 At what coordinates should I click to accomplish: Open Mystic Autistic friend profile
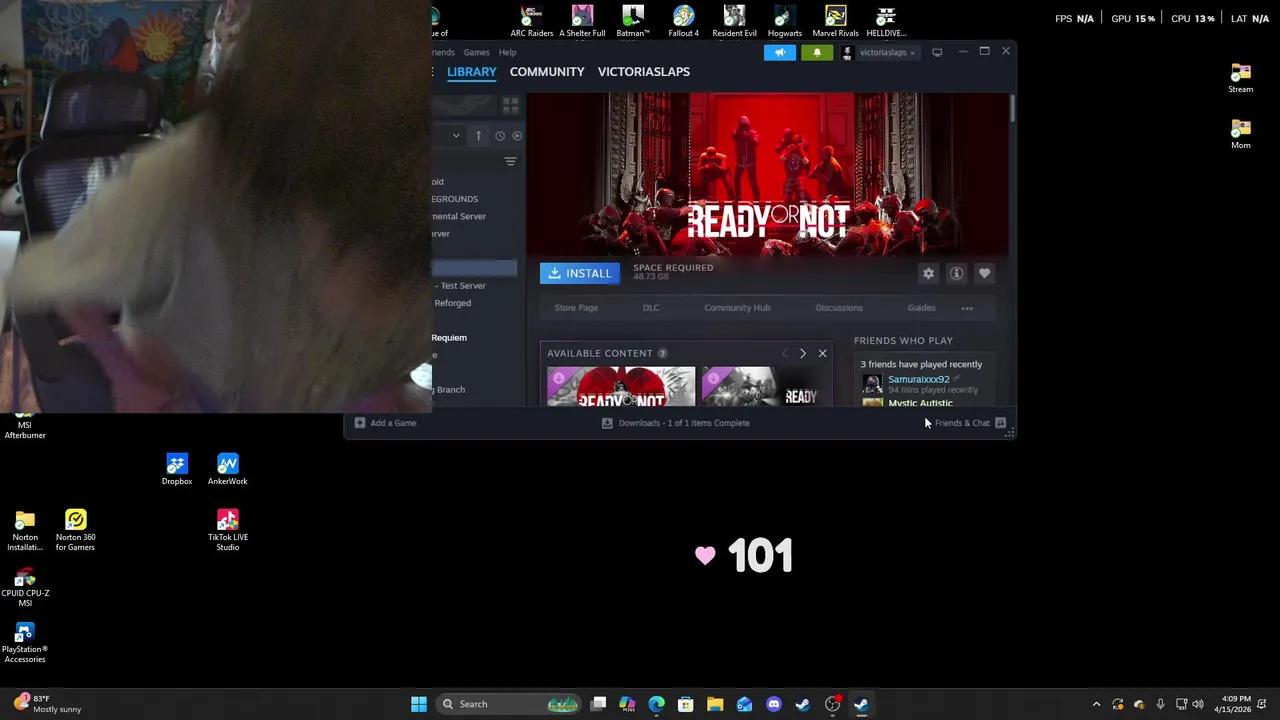[920, 403]
